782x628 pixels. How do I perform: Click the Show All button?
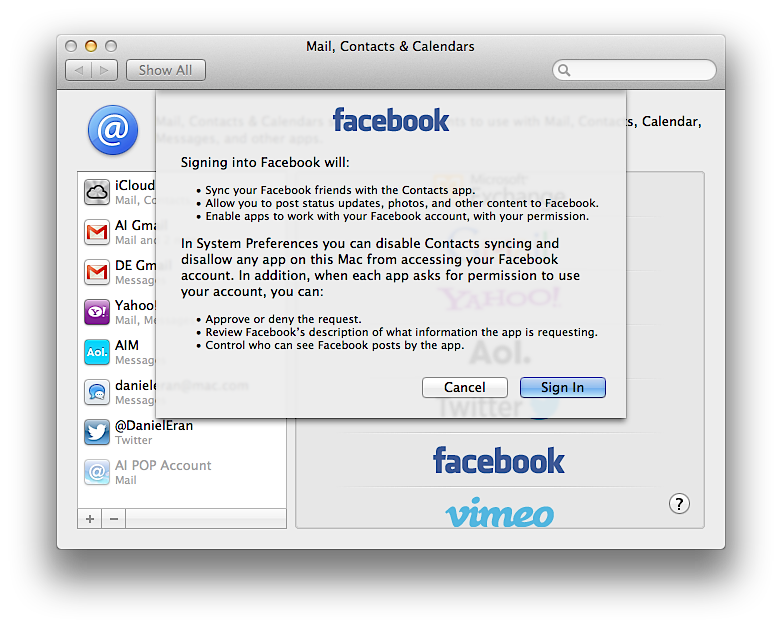pyautogui.click(x=166, y=70)
